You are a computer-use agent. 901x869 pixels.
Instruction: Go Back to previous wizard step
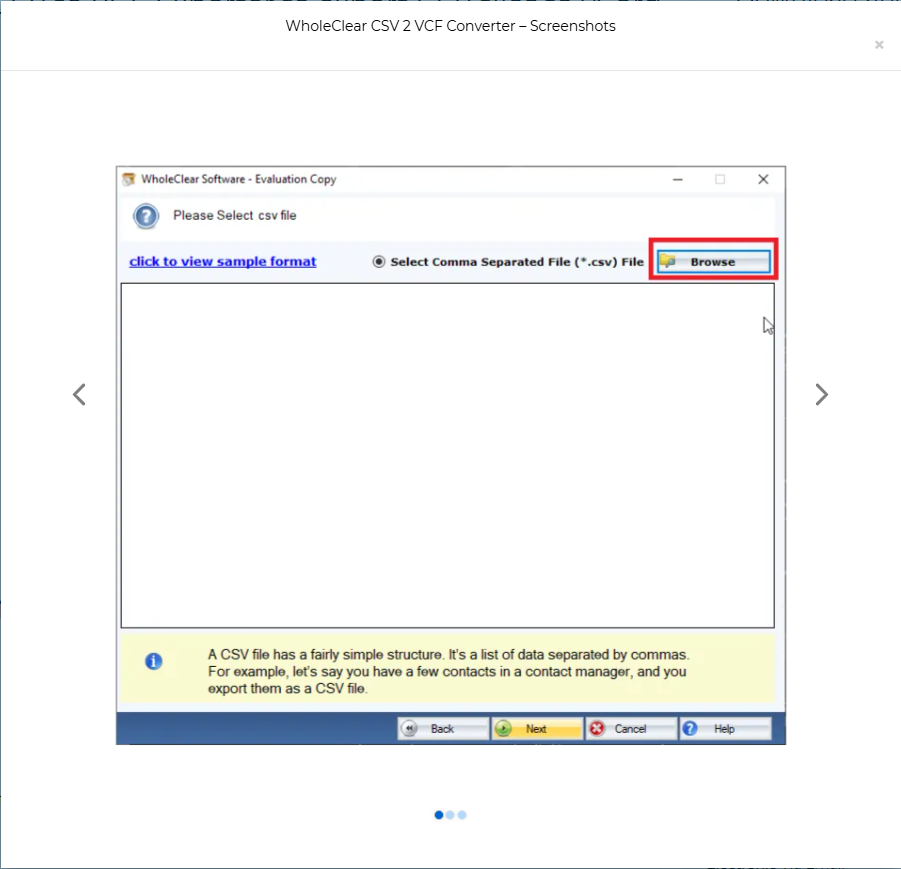tap(443, 729)
